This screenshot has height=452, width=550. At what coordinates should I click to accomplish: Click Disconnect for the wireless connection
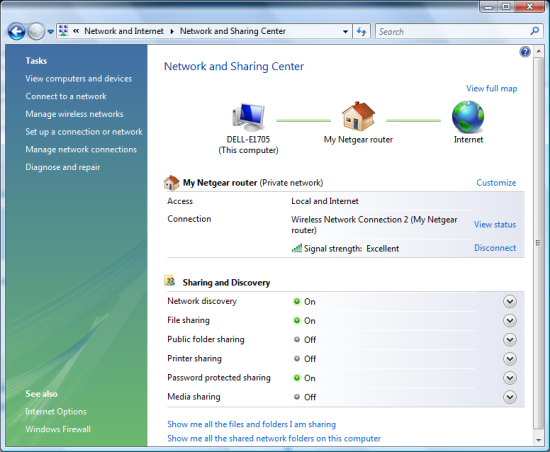coord(495,248)
